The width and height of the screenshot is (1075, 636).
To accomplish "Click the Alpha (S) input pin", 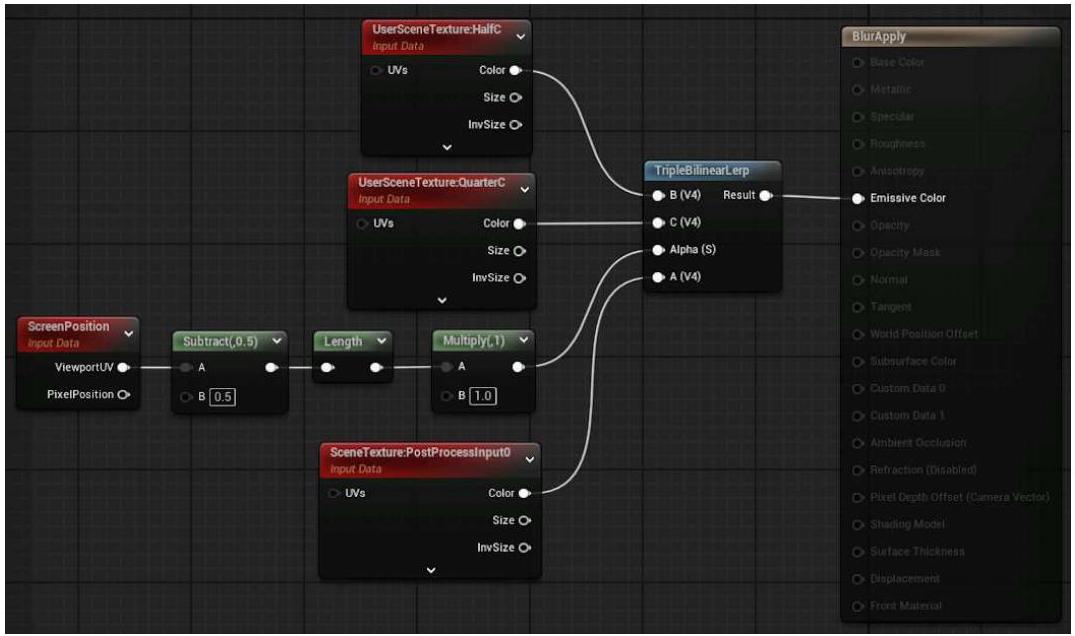I will 657,249.
